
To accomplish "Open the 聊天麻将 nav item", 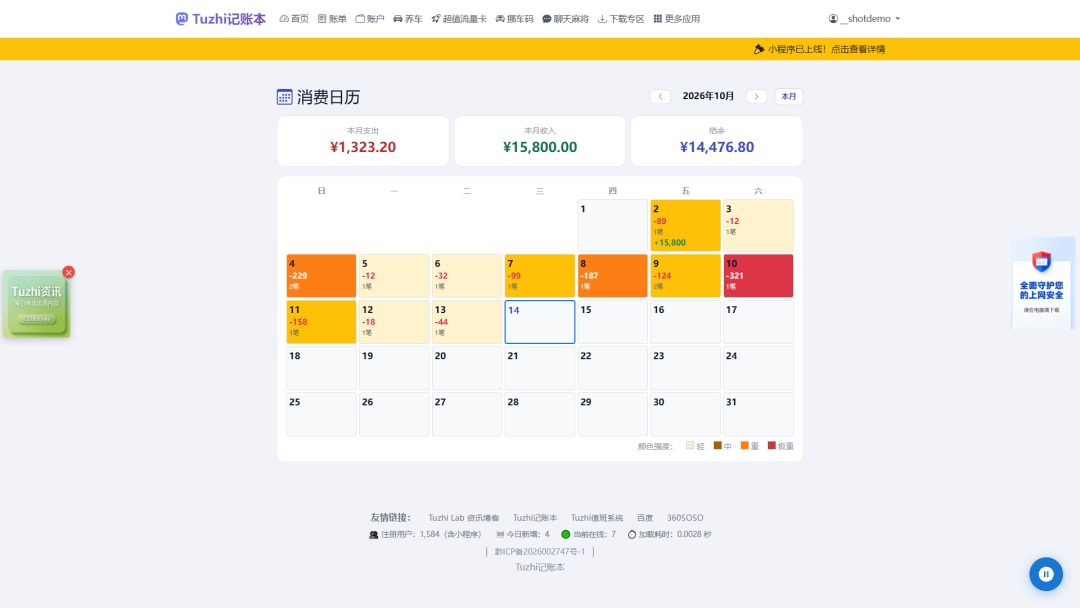I will (565, 19).
